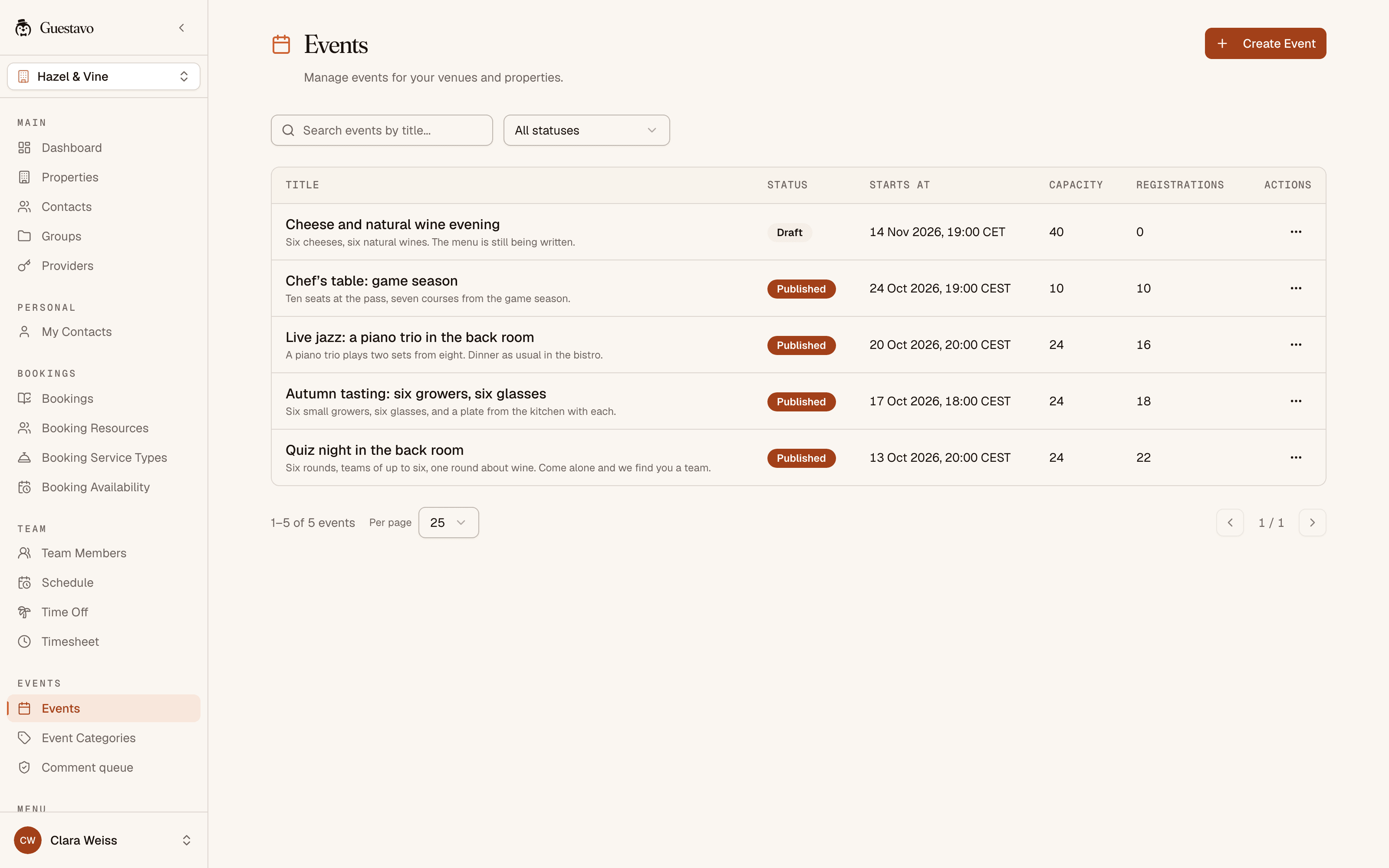
Task: Click the Booking Service Types bell icon
Action: click(x=24, y=457)
